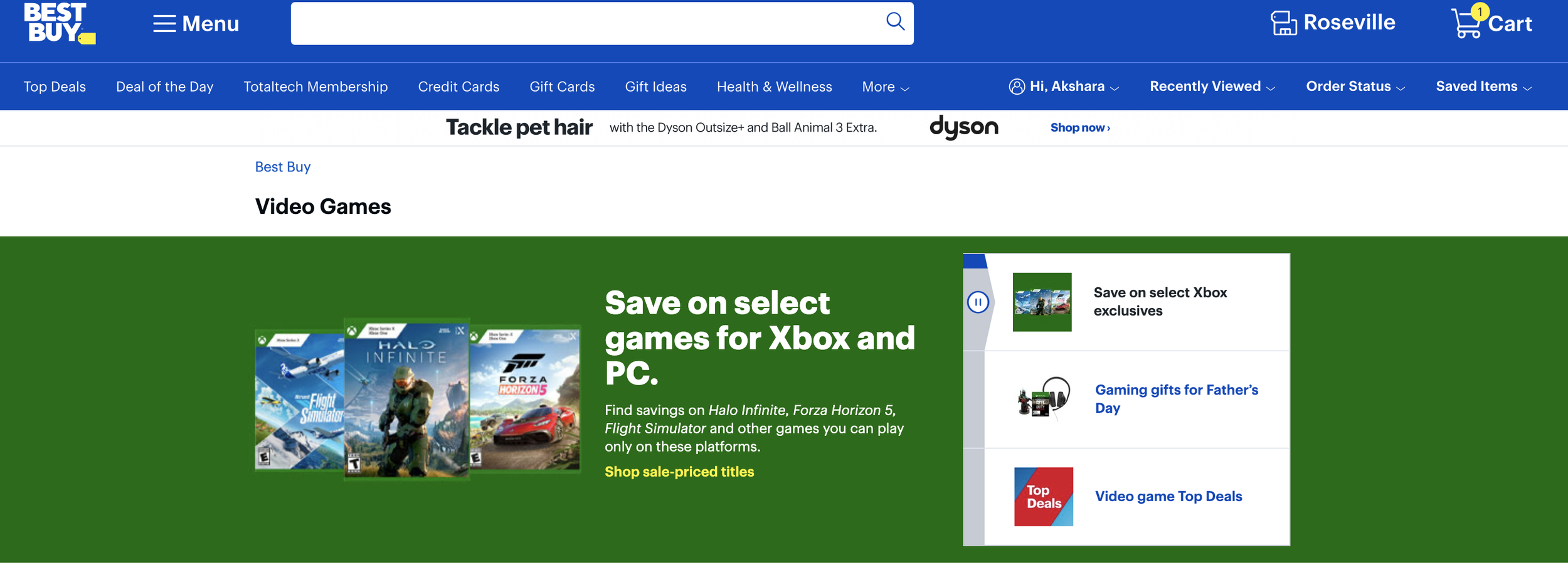
Task: Click the Video Games page heading
Action: 323,206
